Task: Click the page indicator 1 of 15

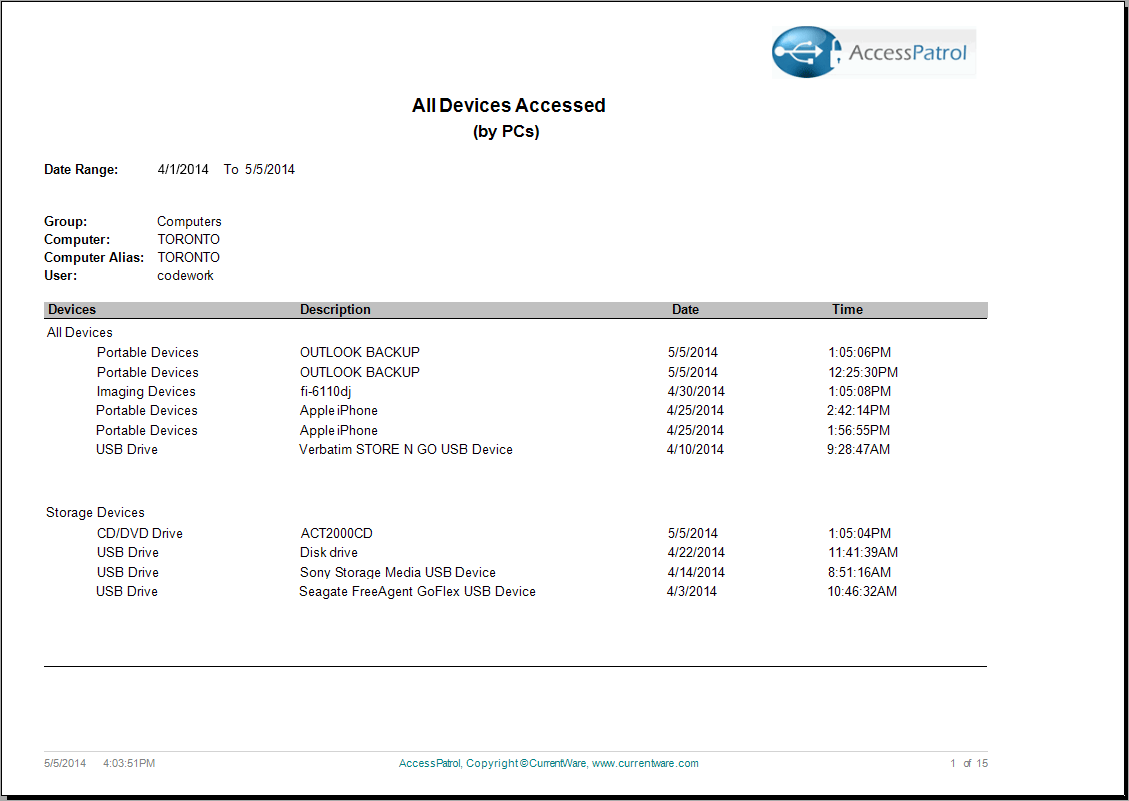Action: pyautogui.click(x=968, y=763)
